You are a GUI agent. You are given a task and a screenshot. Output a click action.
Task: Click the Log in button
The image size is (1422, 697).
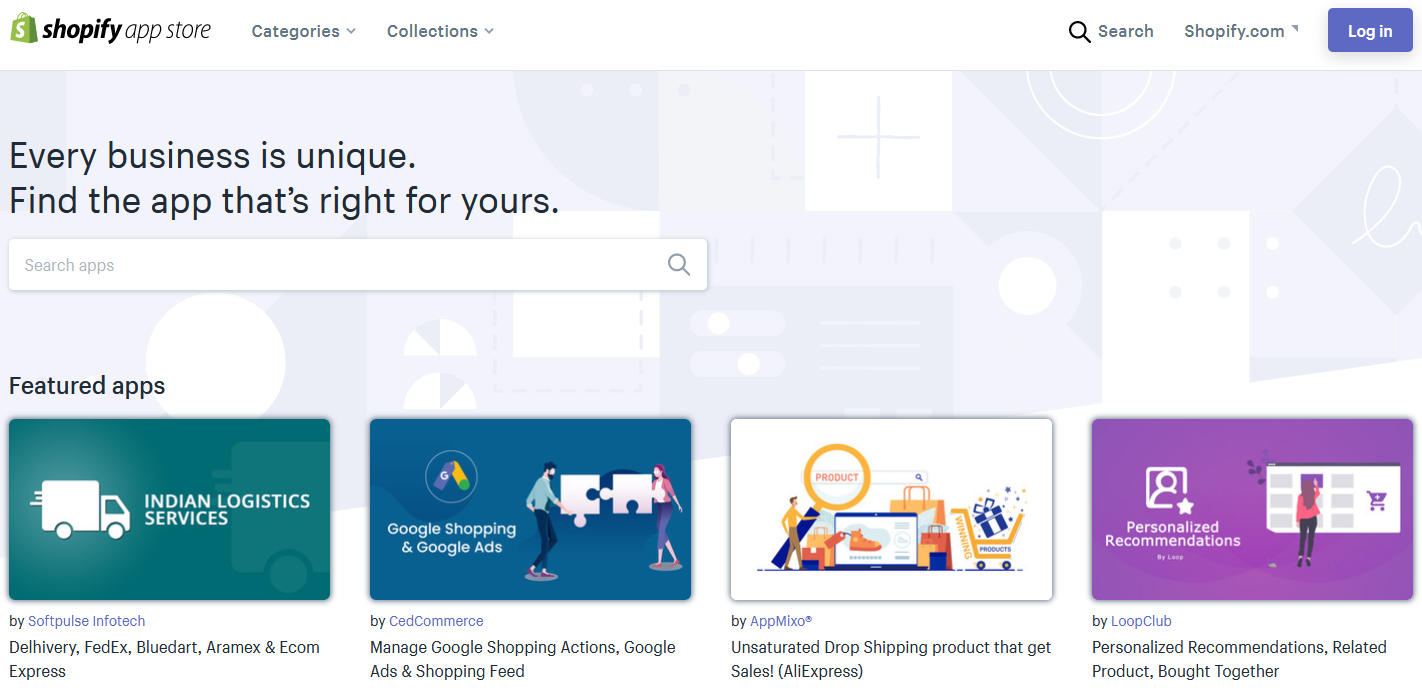click(1369, 31)
